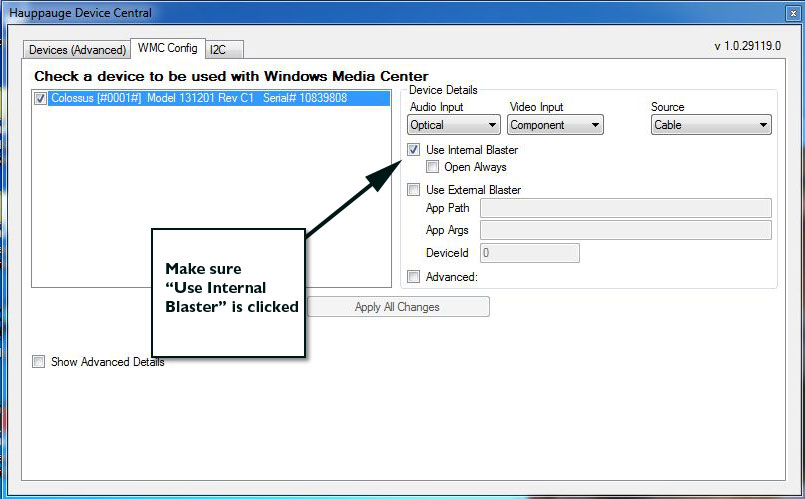The height and width of the screenshot is (499, 805).
Task: Open the I2C tab
Action: (224, 50)
